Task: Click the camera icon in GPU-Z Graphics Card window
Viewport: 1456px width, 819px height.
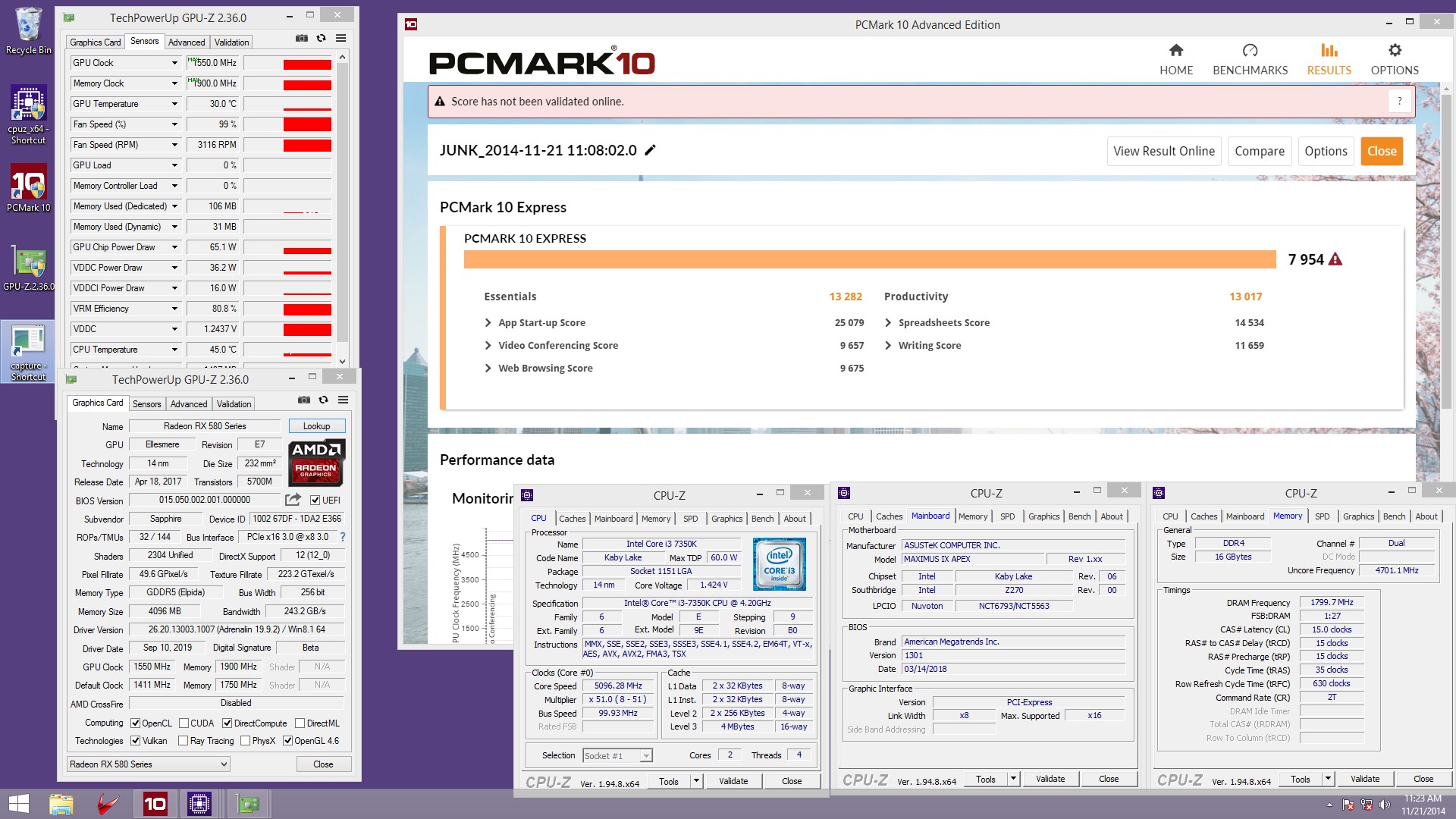Action: (303, 400)
